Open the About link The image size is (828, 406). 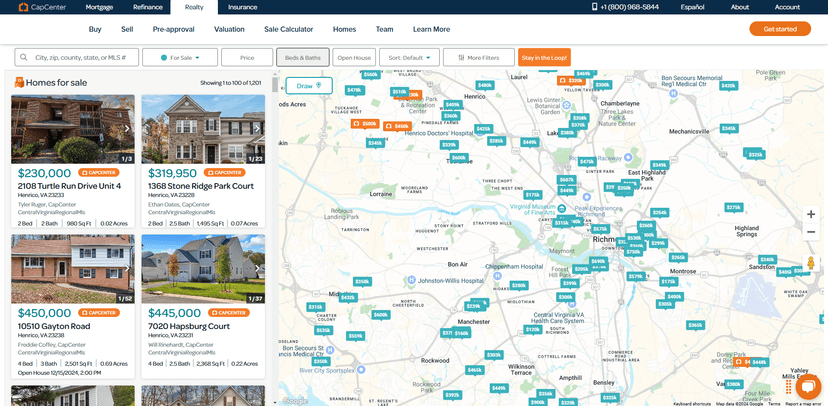[740, 7]
